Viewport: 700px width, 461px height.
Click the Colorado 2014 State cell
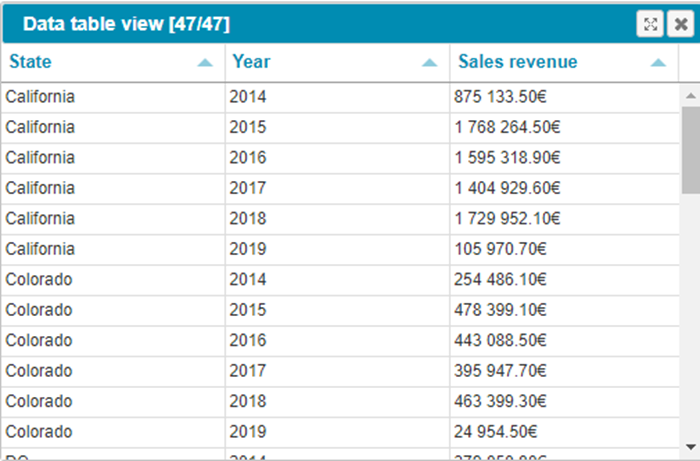[39, 280]
